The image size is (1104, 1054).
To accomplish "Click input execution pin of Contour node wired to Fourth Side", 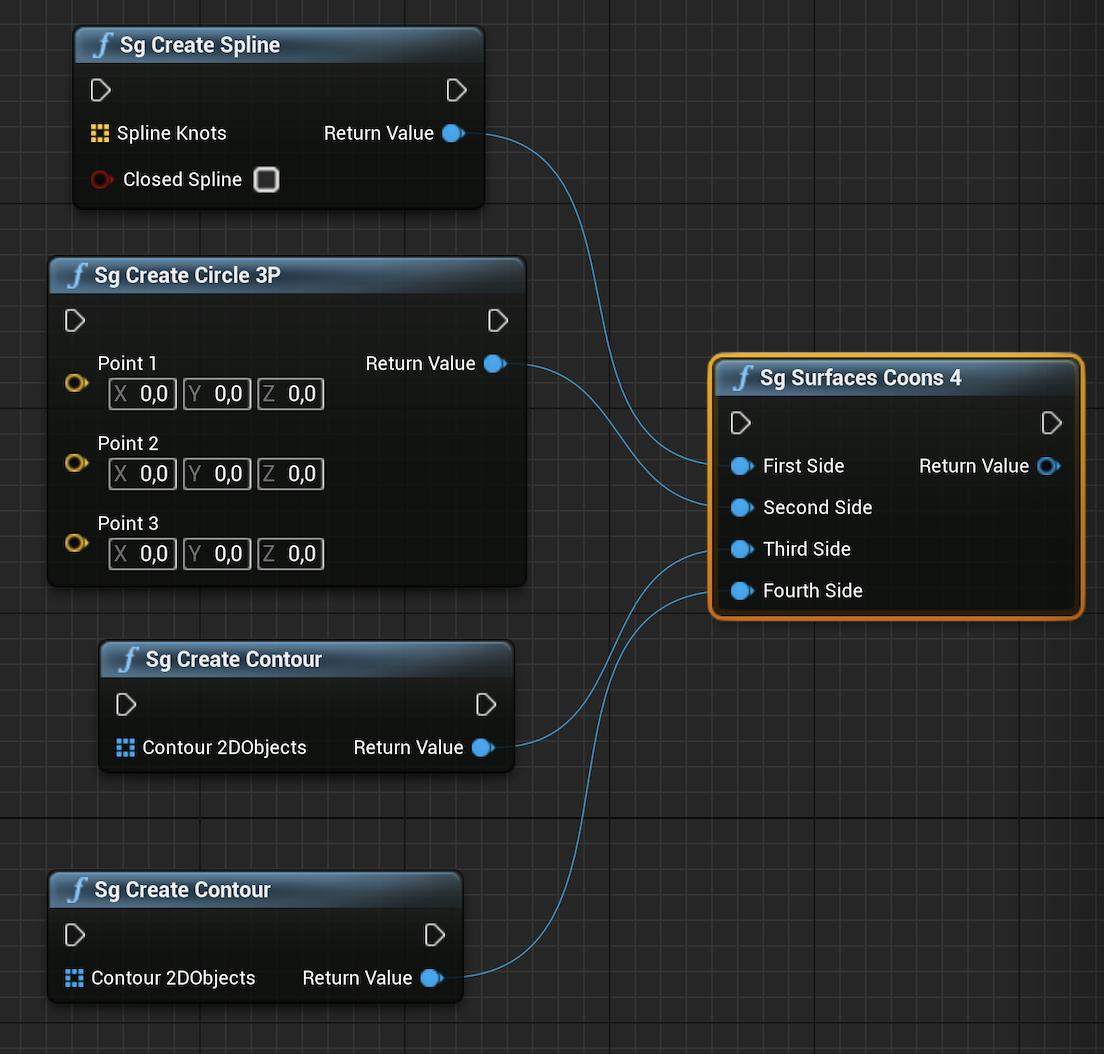I will [x=75, y=935].
